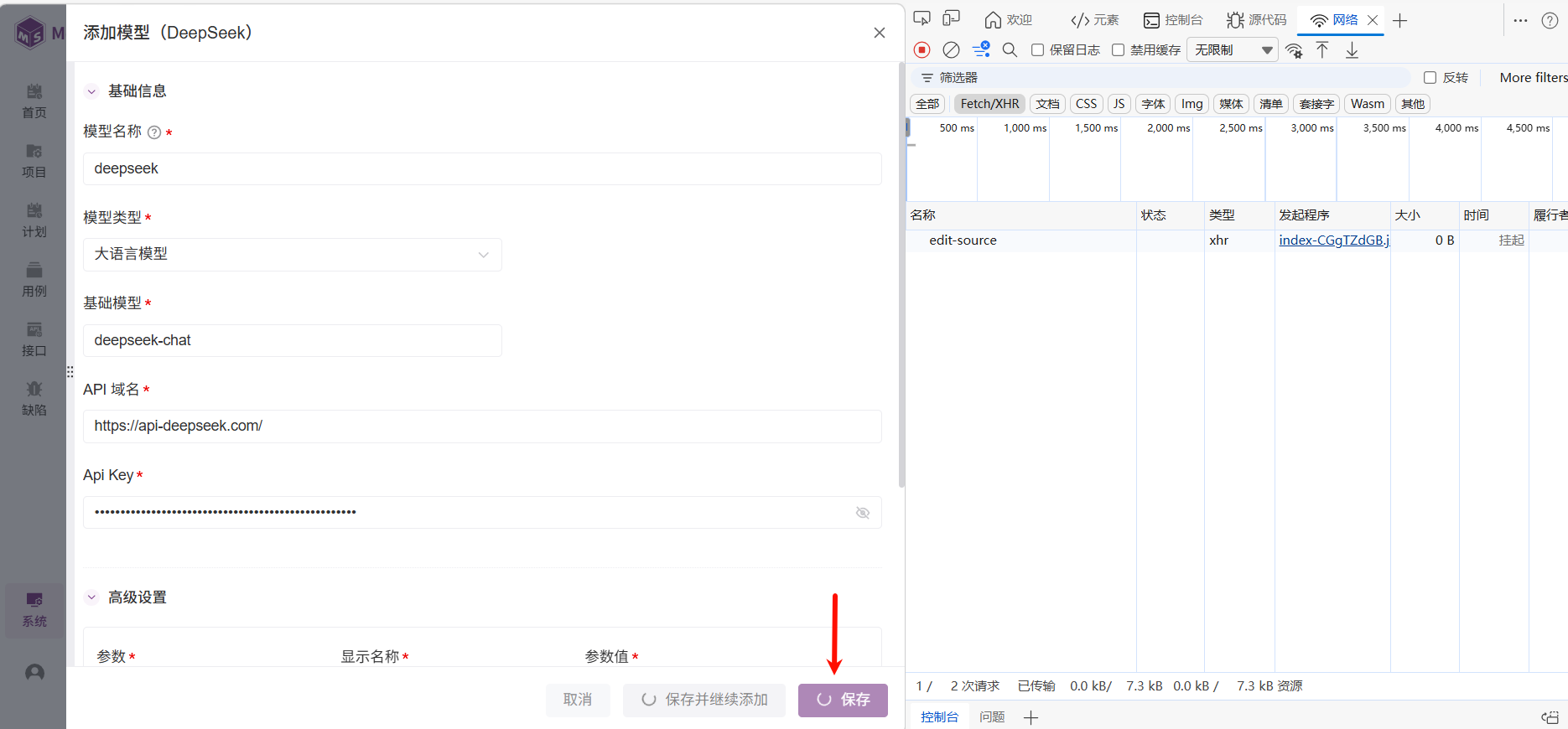The width and height of the screenshot is (1568, 729).
Task: Switch to the 控制台 tab in DevTools
Action: (x=1173, y=20)
